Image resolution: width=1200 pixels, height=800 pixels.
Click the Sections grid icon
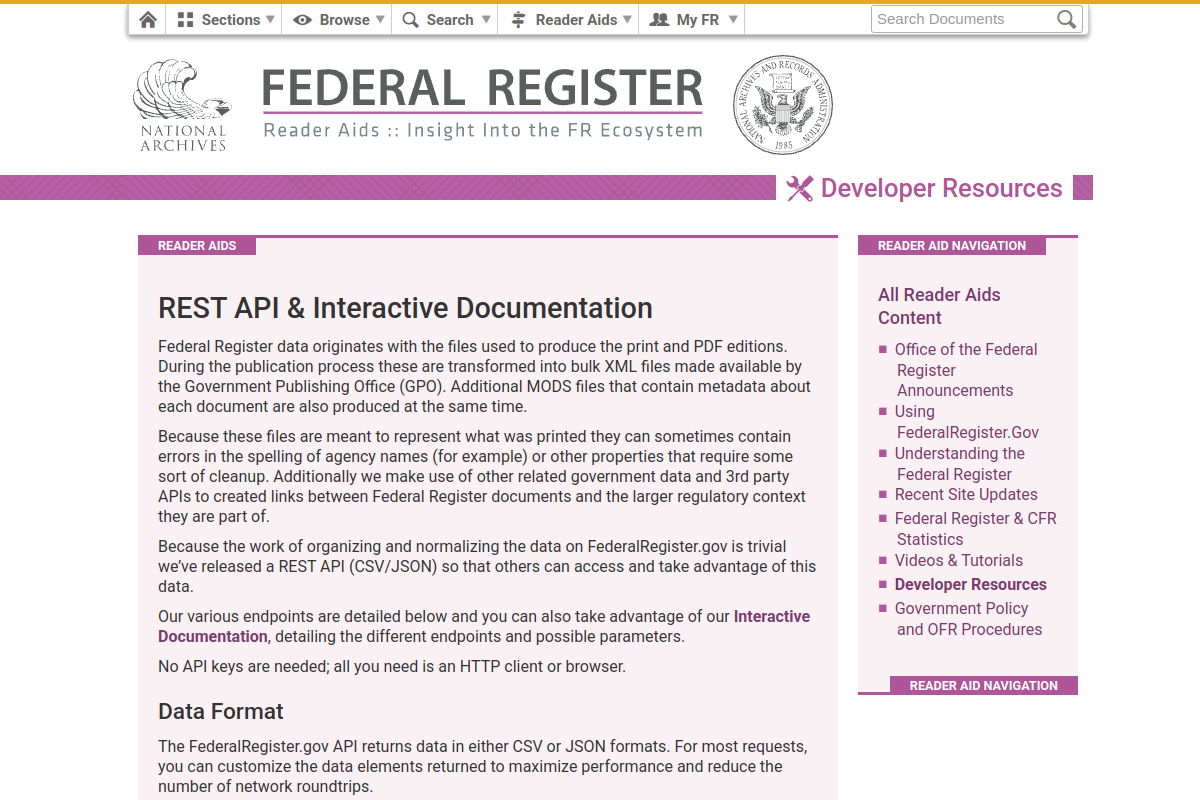click(x=185, y=19)
